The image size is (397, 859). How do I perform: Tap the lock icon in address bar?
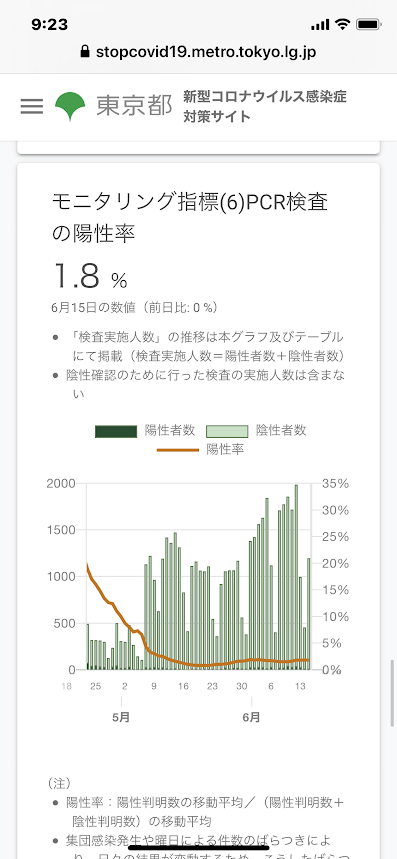pos(84,52)
